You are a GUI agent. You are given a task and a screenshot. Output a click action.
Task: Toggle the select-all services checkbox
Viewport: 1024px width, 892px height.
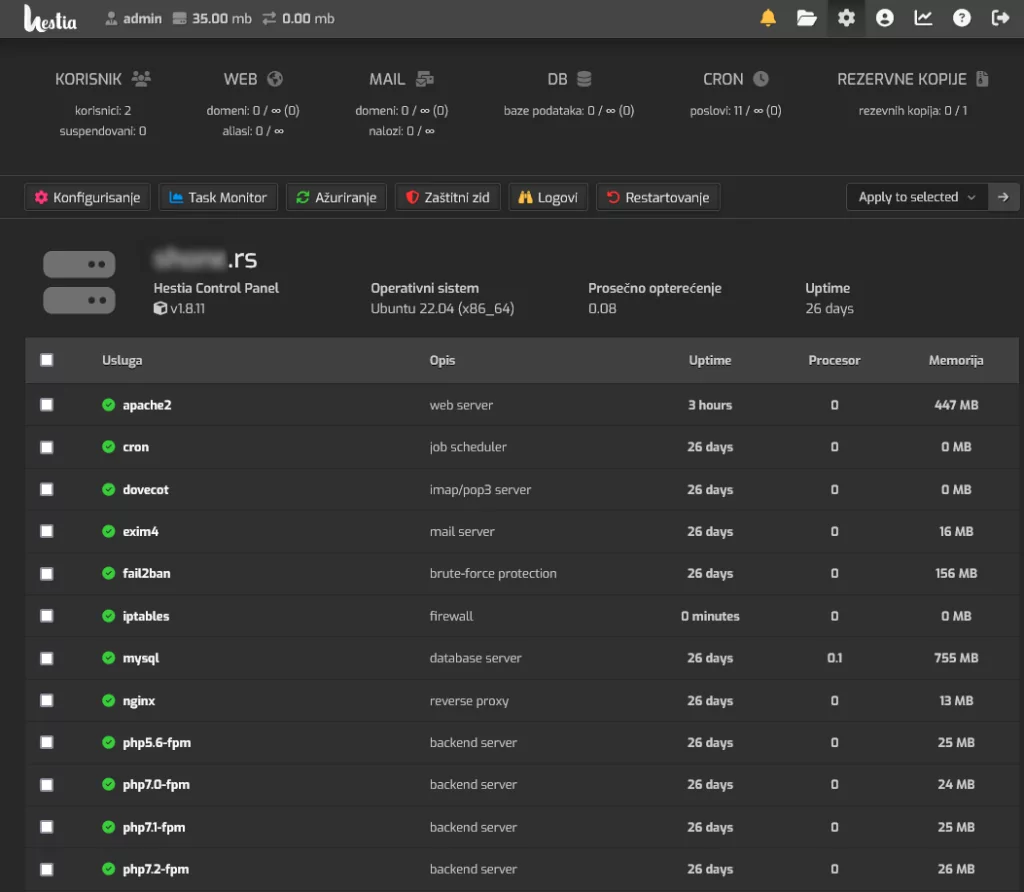click(x=46, y=360)
